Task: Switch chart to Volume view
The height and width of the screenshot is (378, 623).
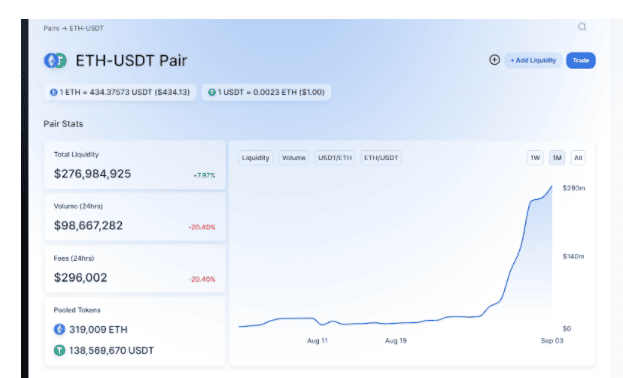Action: [x=294, y=158]
